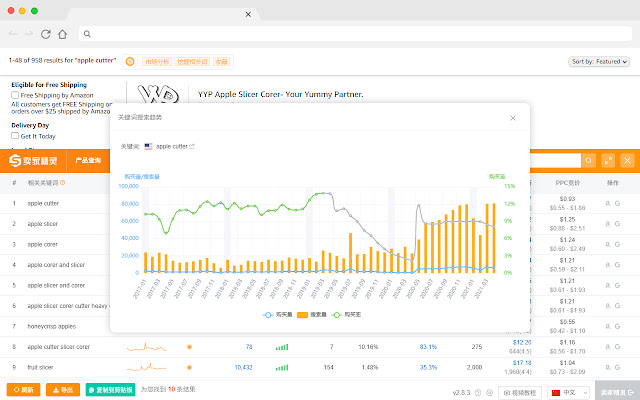Open external link icon beside apple cutter keyword
The image size is (640, 400).
[192, 146]
